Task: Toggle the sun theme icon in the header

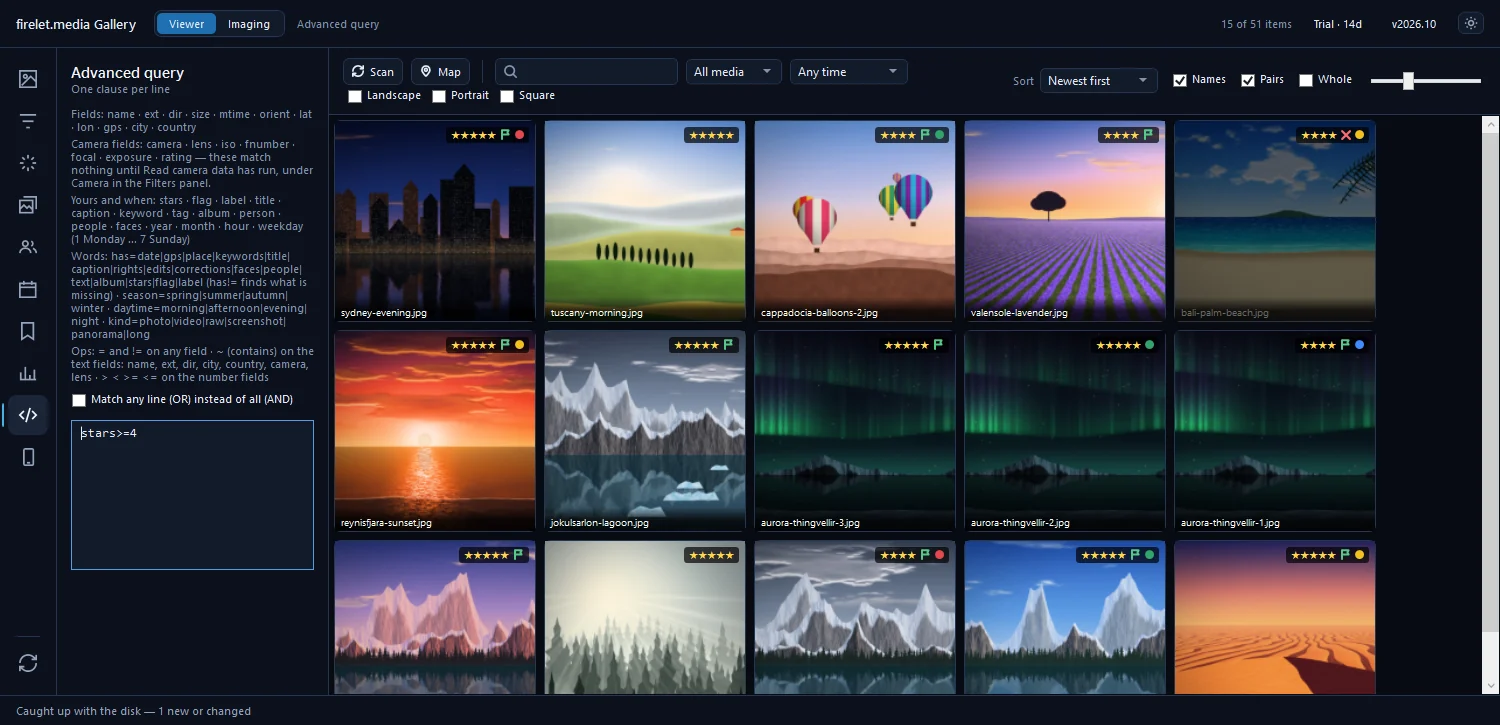Action: [x=1470, y=24]
